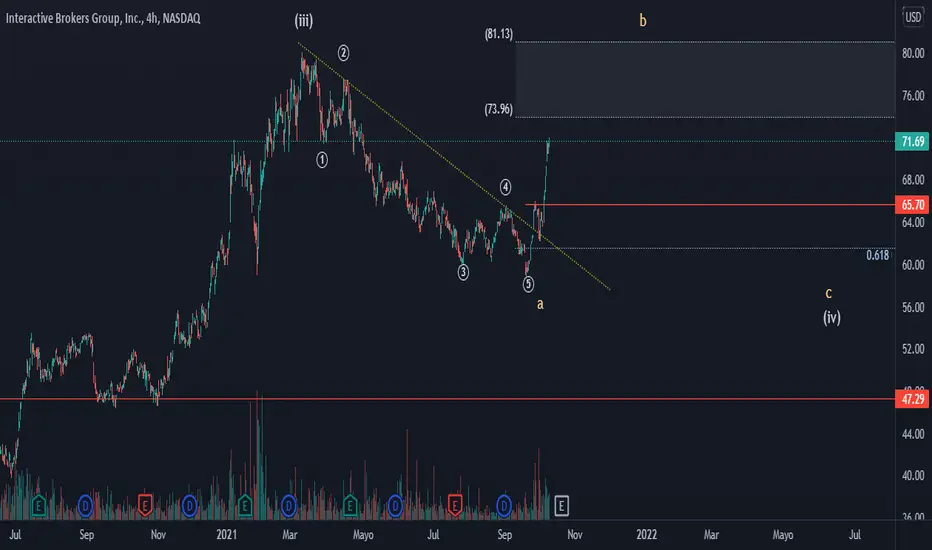Select the circled 5 wave label

pos(528,284)
